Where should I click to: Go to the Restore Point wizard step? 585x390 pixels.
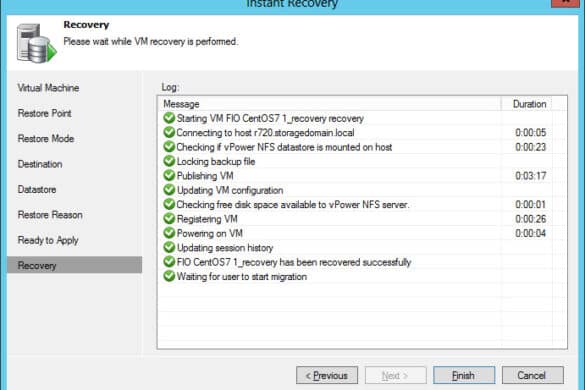tap(45, 113)
